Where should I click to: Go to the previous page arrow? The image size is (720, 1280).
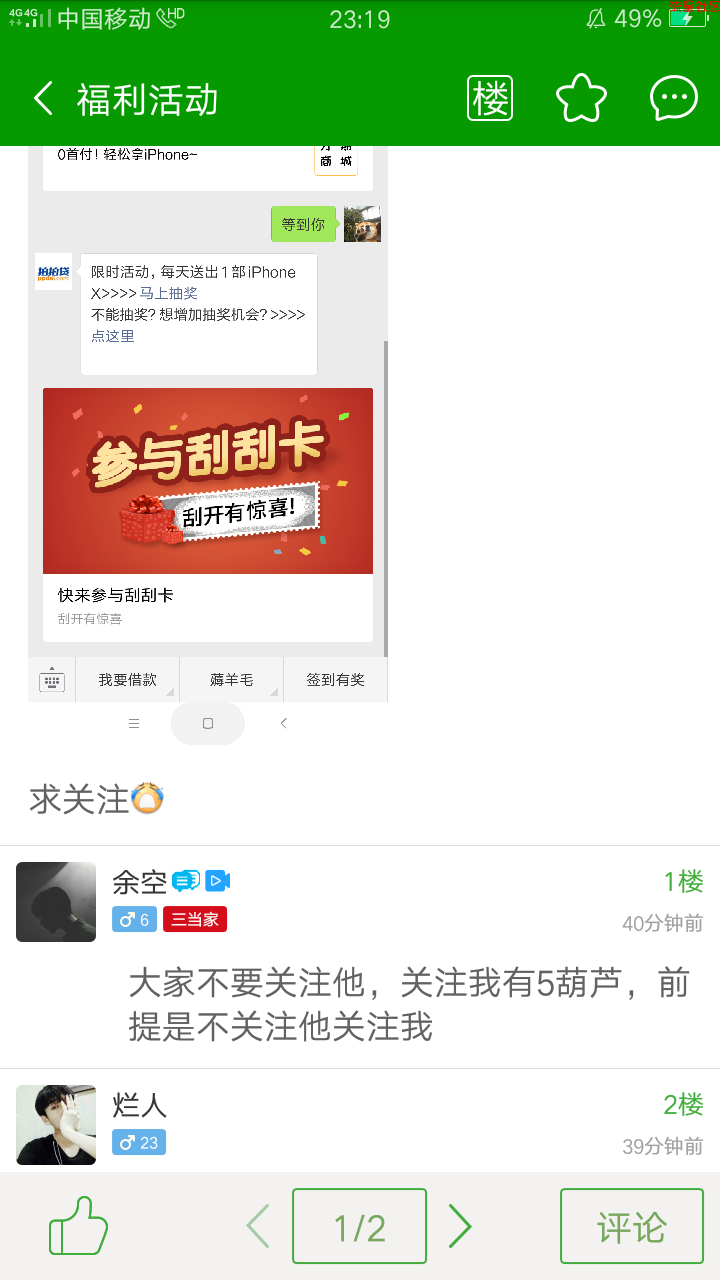pyautogui.click(x=258, y=1226)
